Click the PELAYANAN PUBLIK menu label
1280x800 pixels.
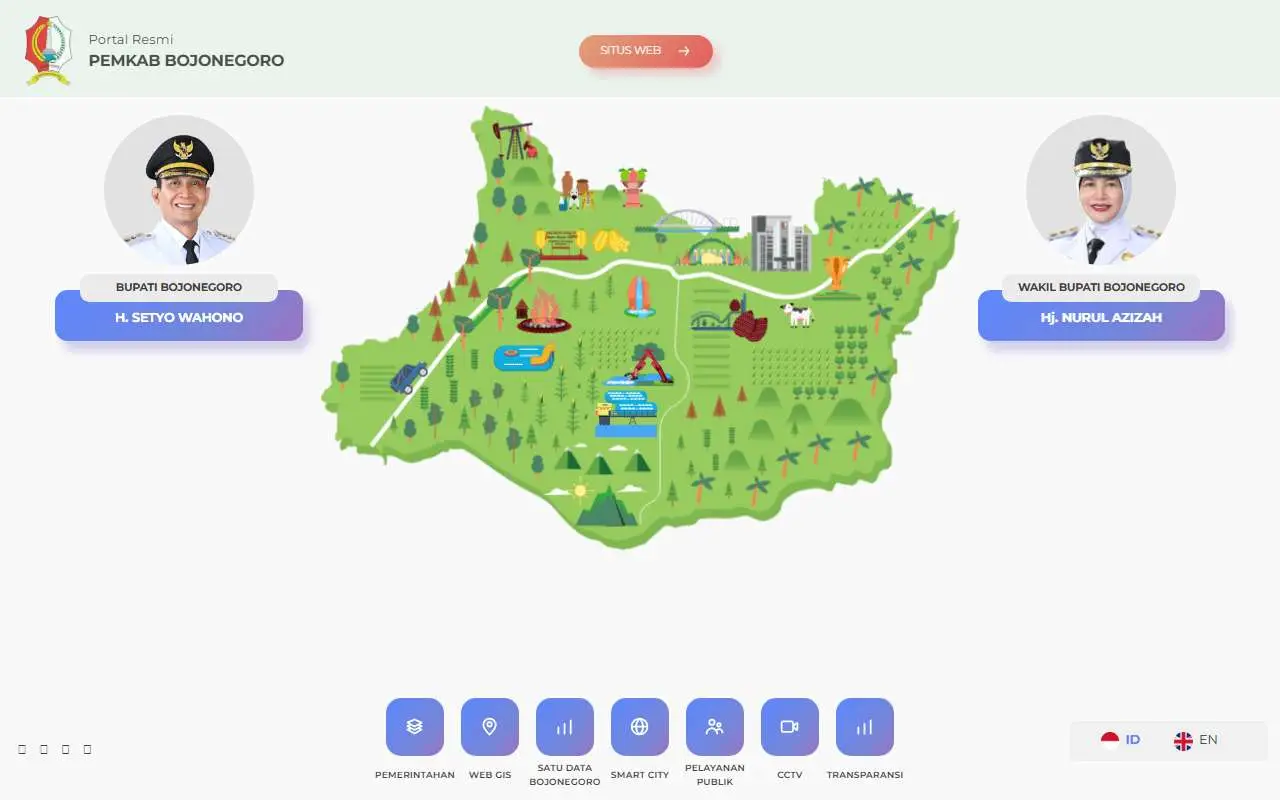click(x=715, y=775)
